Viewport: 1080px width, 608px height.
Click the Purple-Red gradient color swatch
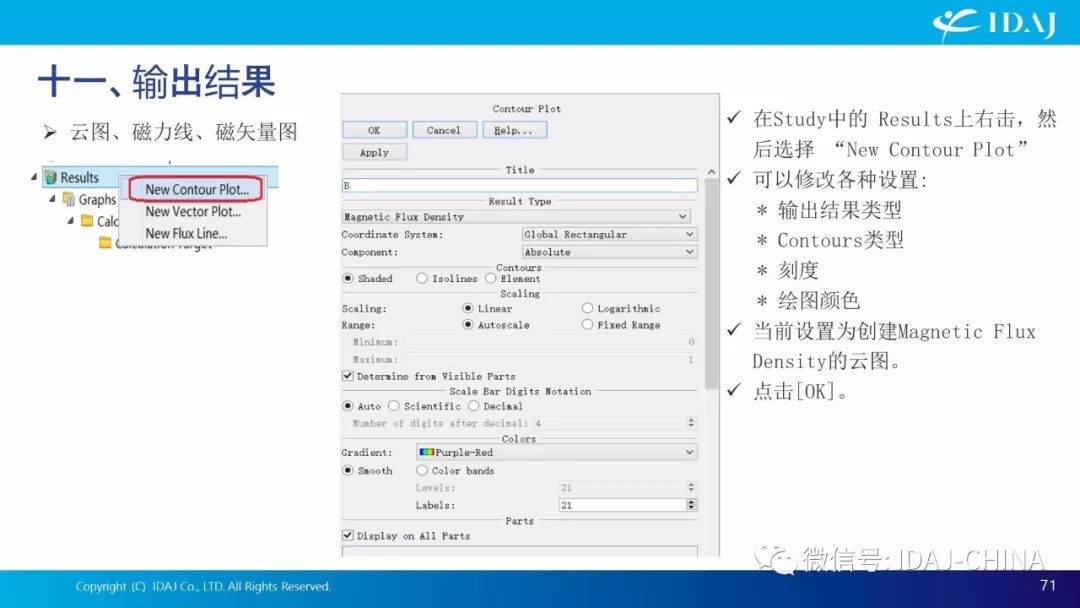[426, 452]
